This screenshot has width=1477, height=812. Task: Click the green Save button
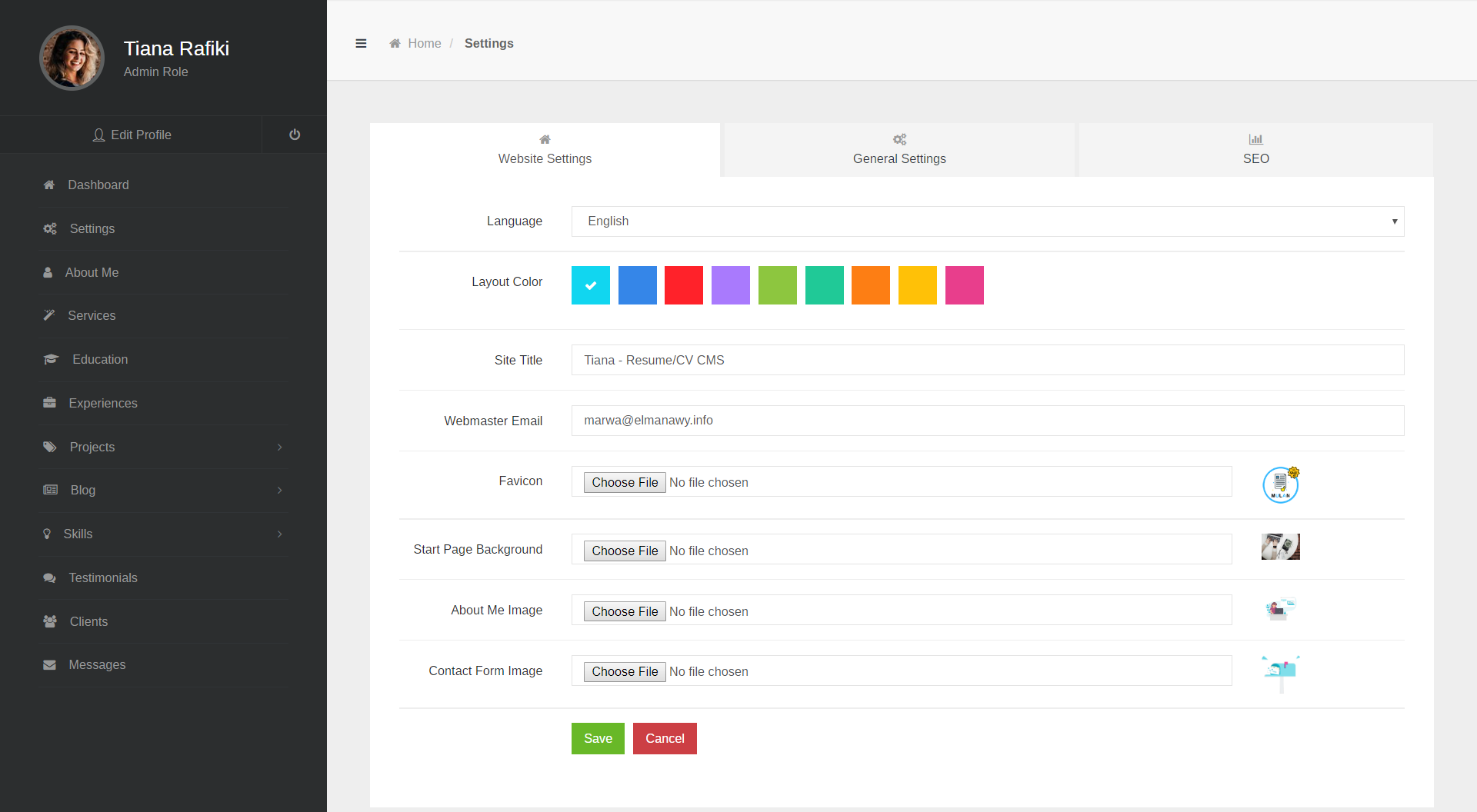pos(598,738)
